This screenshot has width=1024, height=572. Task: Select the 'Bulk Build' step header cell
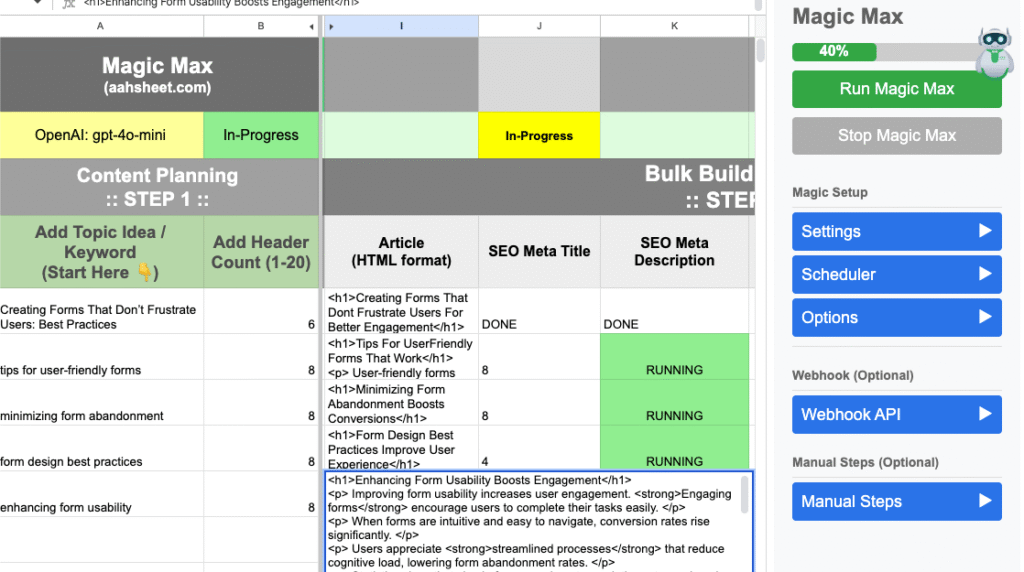539,187
